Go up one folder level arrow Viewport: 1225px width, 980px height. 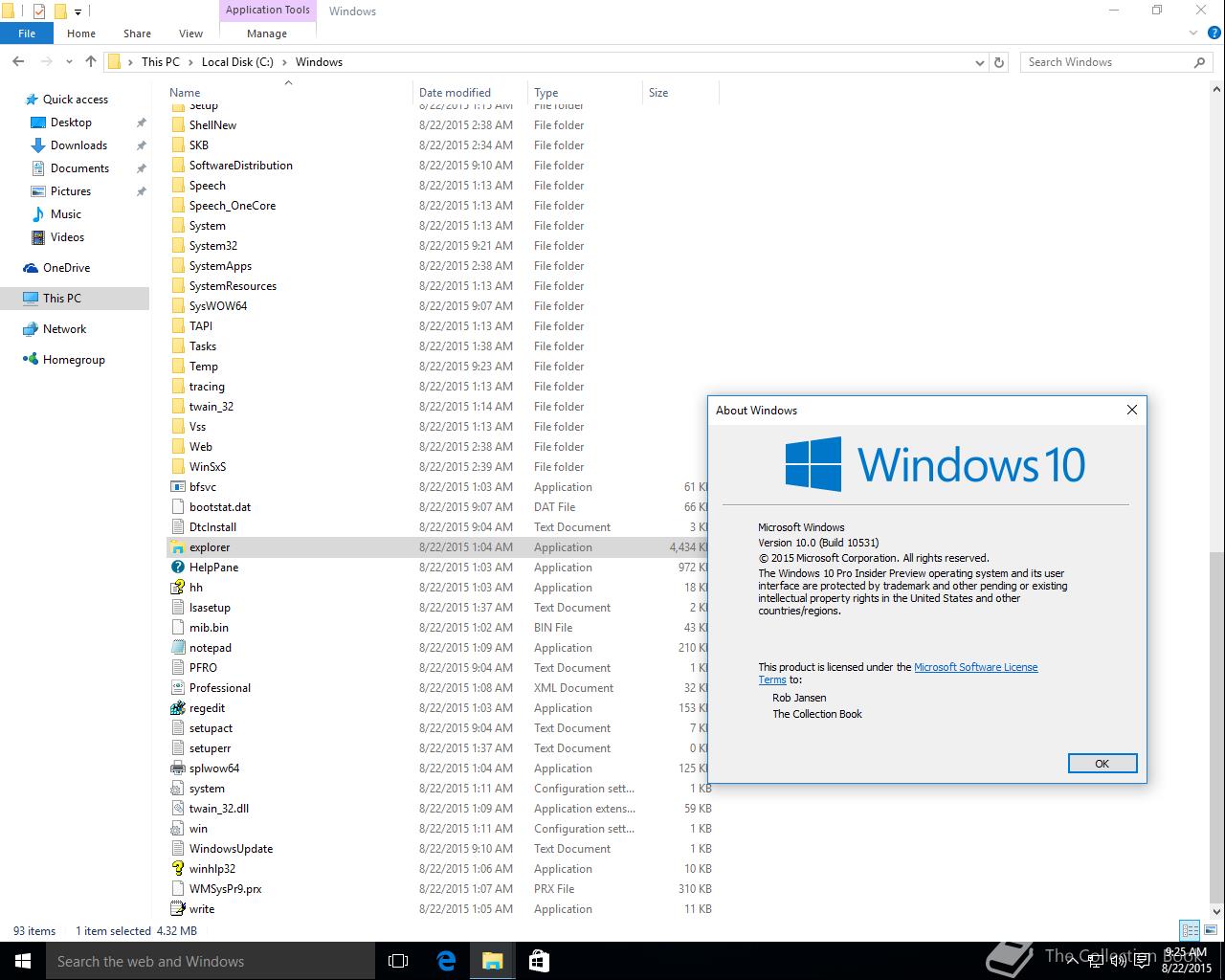91,61
